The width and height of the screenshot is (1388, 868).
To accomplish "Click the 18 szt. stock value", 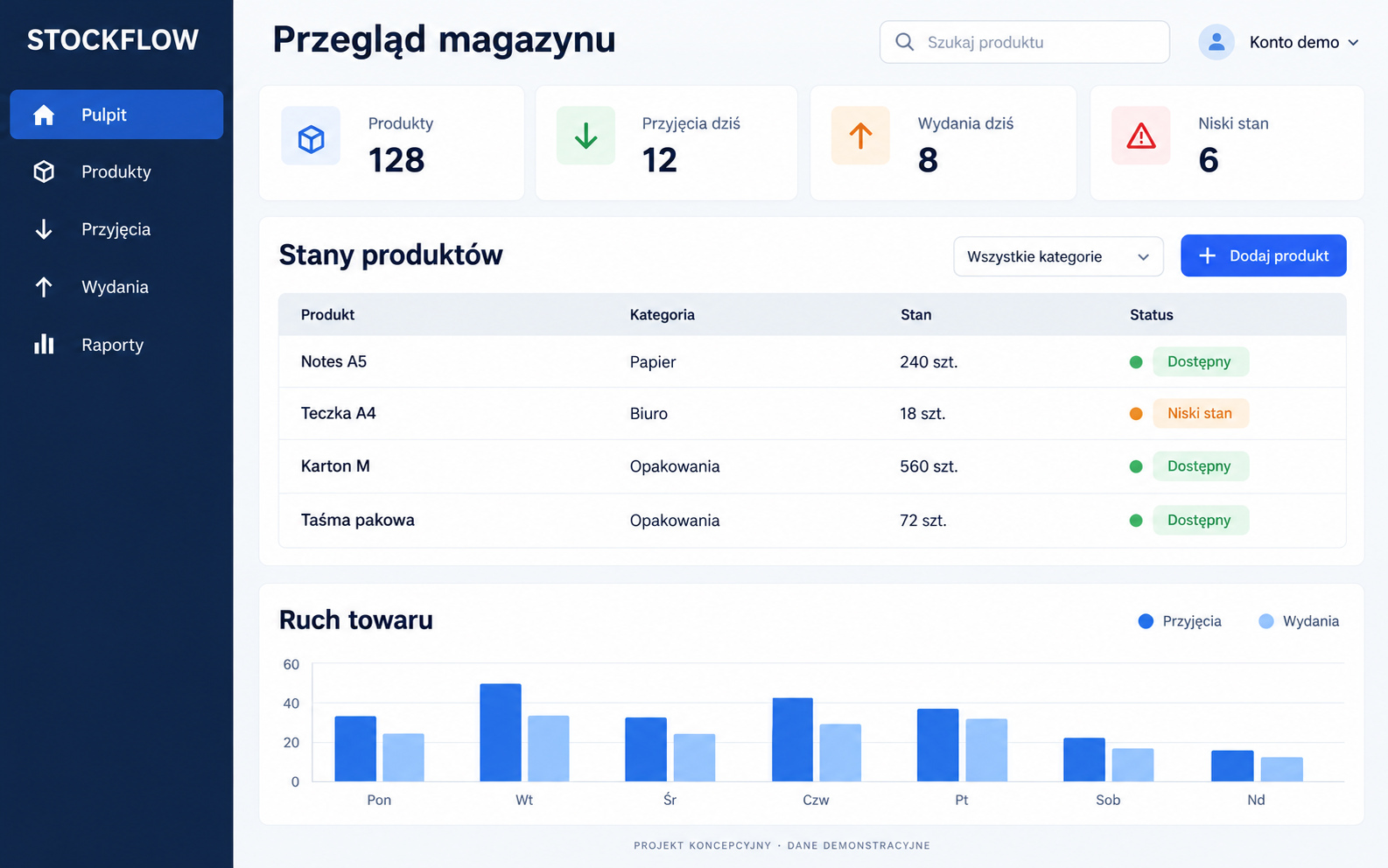I will [x=922, y=414].
